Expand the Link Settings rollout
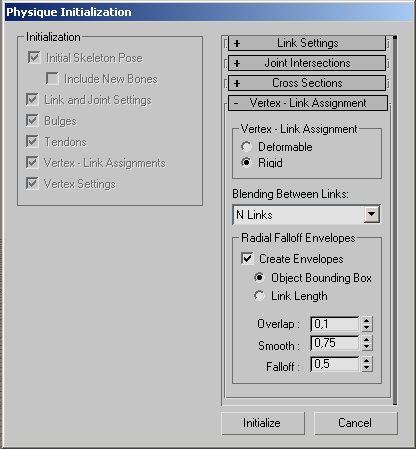416x450 pixels. coord(307,43)
